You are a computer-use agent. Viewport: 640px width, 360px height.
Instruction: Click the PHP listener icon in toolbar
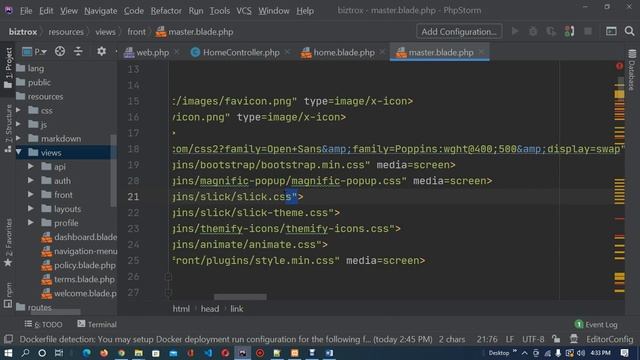569,31
